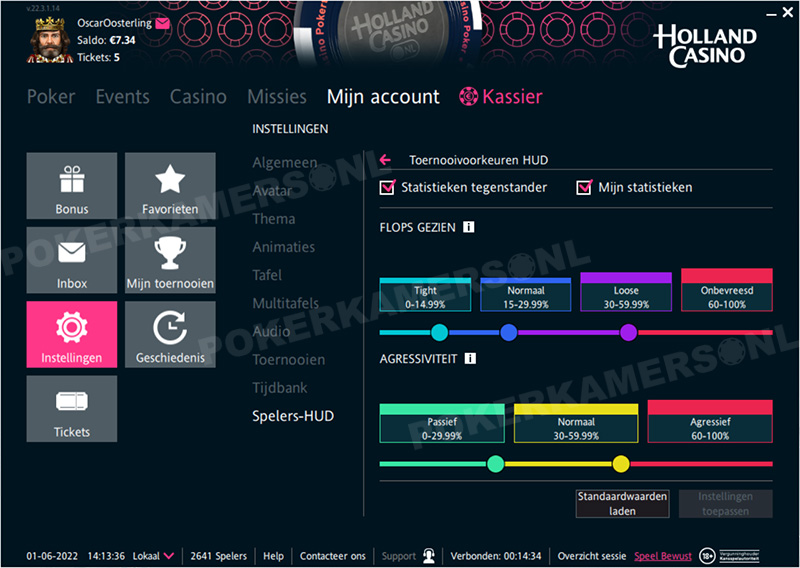Select Spelers-HUD in settings list
Image resolution: width=800 pixels, height=568 pixels.
[x=293, y=416]
